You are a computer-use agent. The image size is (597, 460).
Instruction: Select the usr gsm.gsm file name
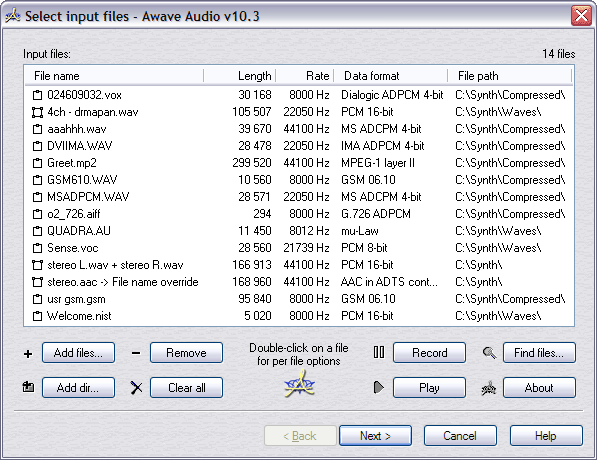[x=76, y=299]
